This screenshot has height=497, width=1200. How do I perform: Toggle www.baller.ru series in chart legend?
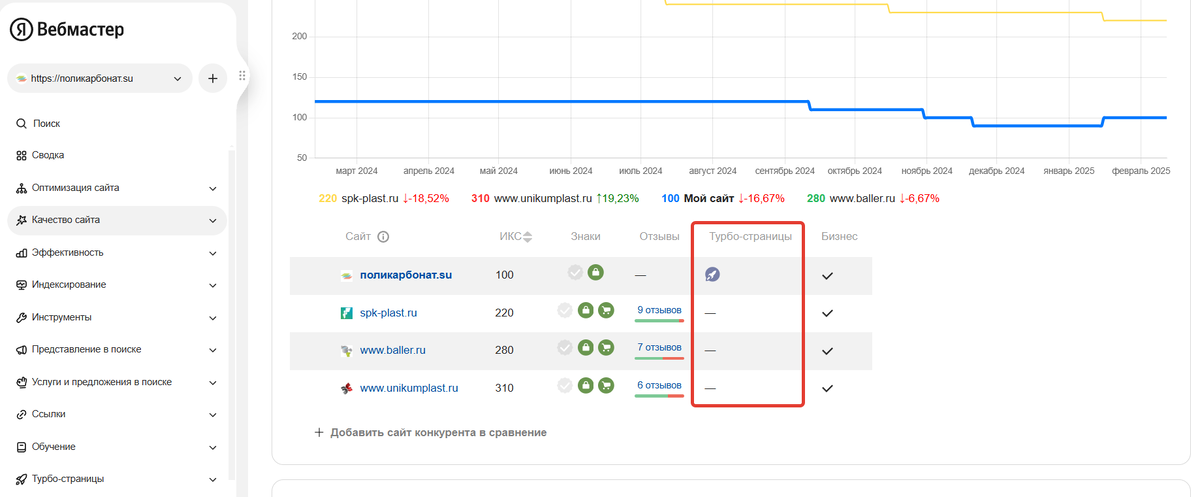[873, 198]
